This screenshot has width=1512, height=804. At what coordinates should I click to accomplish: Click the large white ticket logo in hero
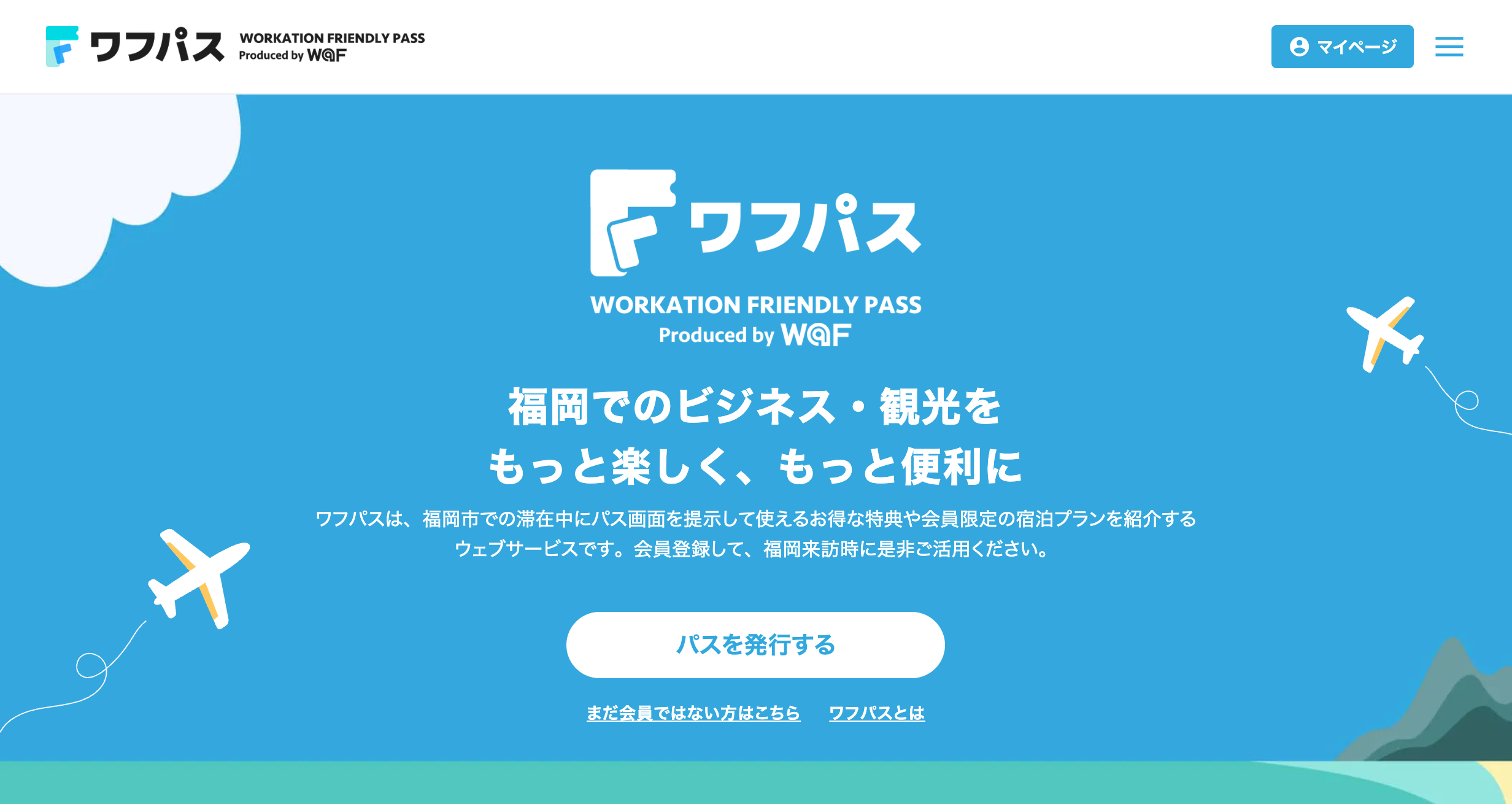click(x=631, y=223)
